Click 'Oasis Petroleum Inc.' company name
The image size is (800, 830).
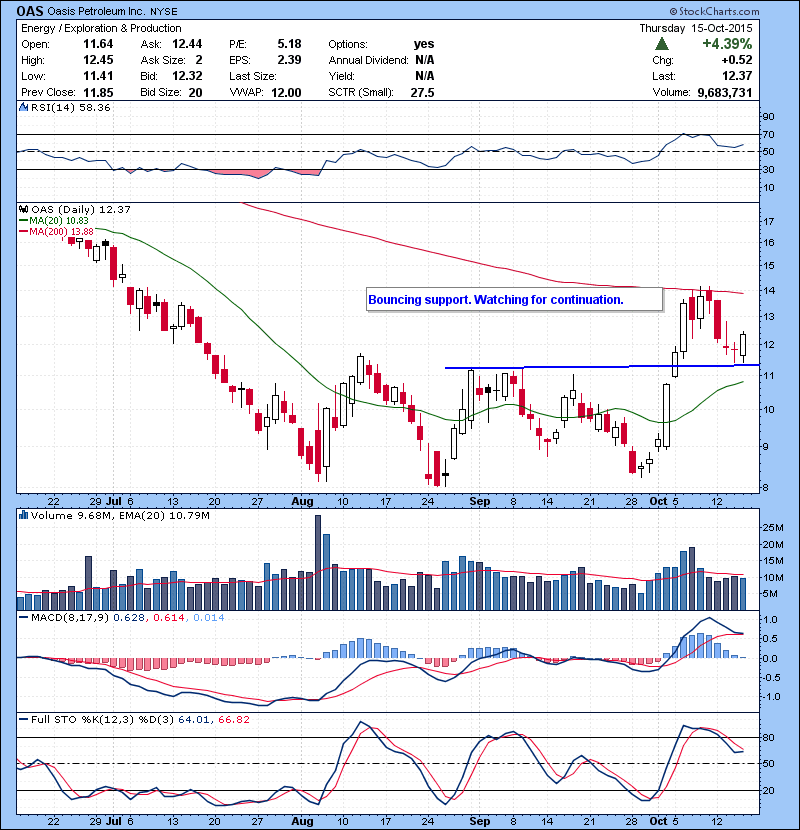coord(97,11)
